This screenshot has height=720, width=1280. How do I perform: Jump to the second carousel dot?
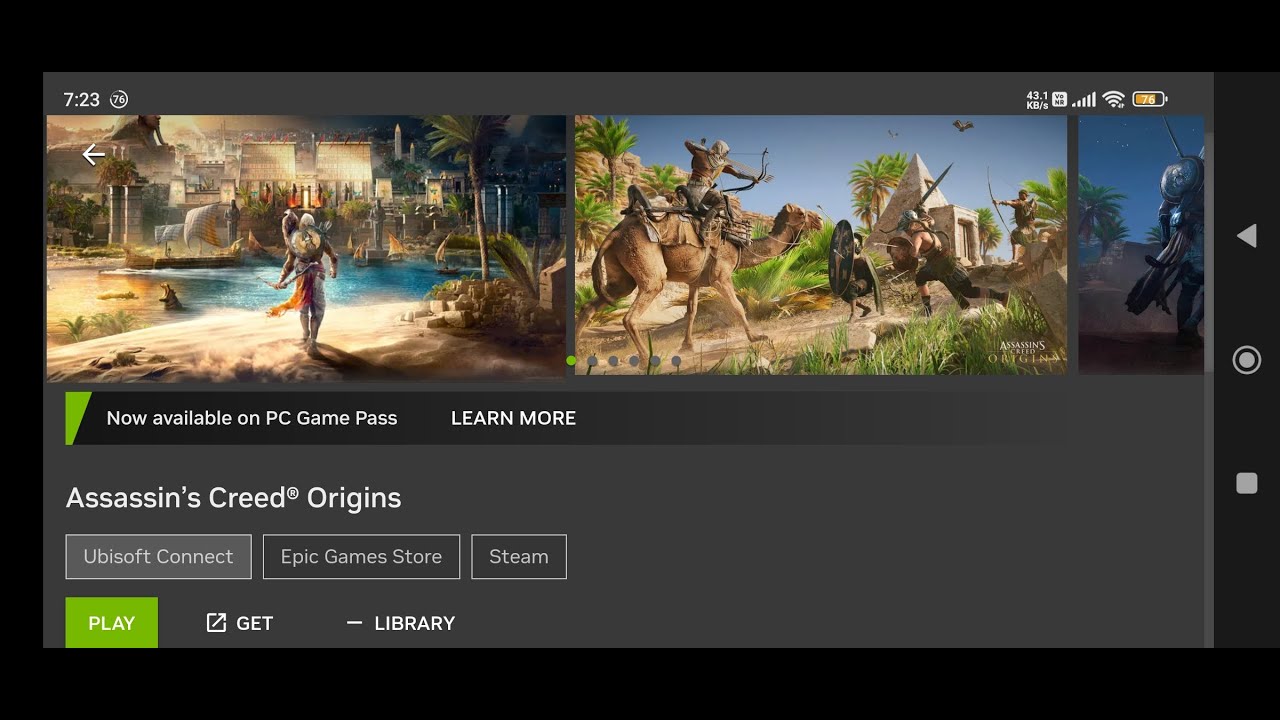pos(592,361)
